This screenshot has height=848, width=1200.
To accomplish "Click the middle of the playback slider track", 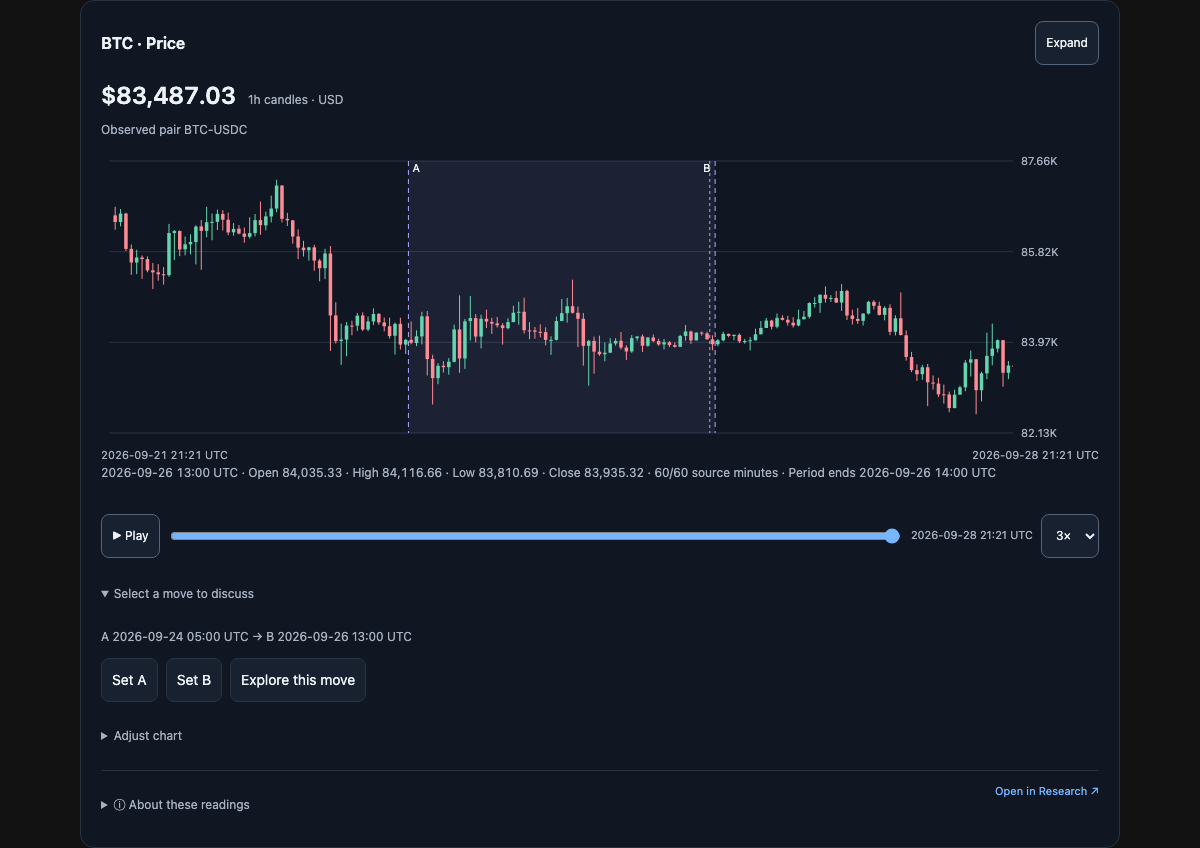I will (535, 536).
